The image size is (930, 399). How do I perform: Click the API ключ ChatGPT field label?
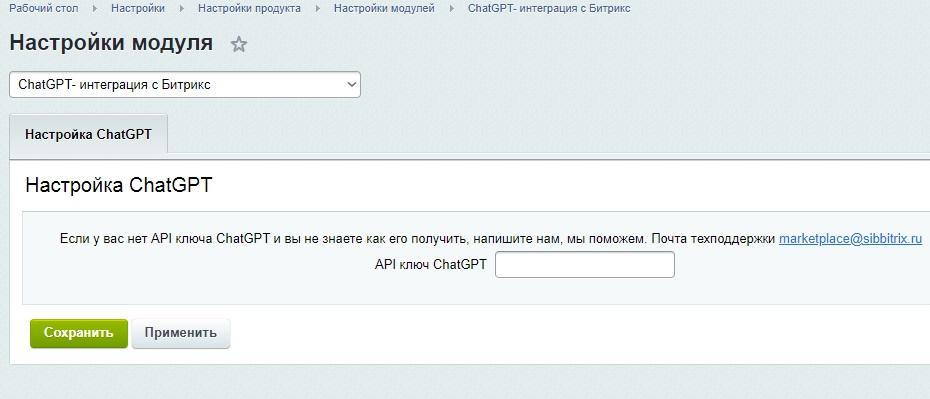(431, 264)
